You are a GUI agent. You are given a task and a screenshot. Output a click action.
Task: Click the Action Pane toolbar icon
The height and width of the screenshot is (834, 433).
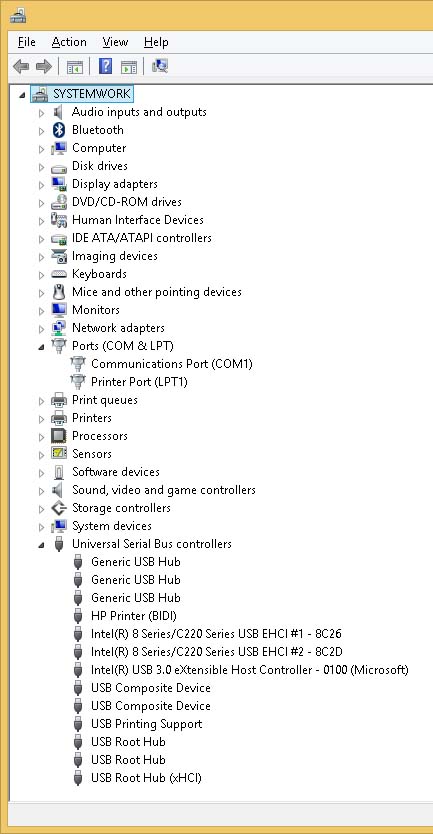[x=129, y=67]
